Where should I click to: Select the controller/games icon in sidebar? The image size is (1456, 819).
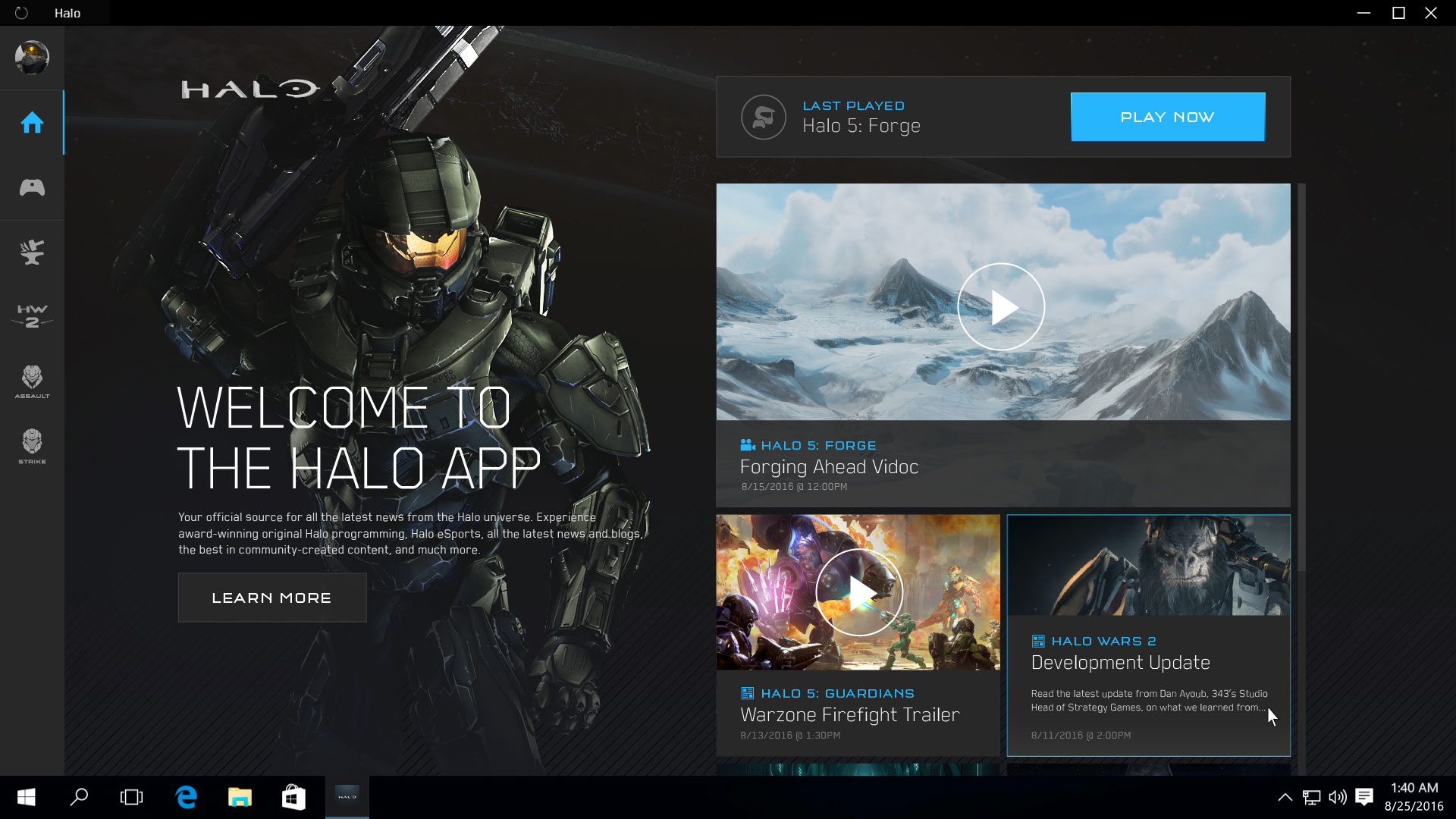pos(32,188)
